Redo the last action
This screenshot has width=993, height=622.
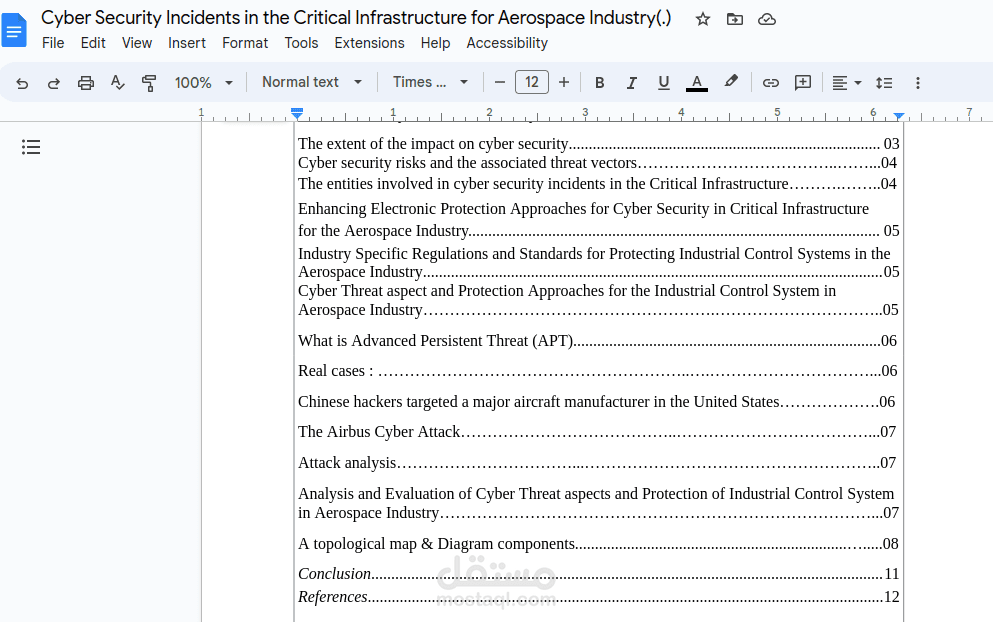[x=54, y=83]
